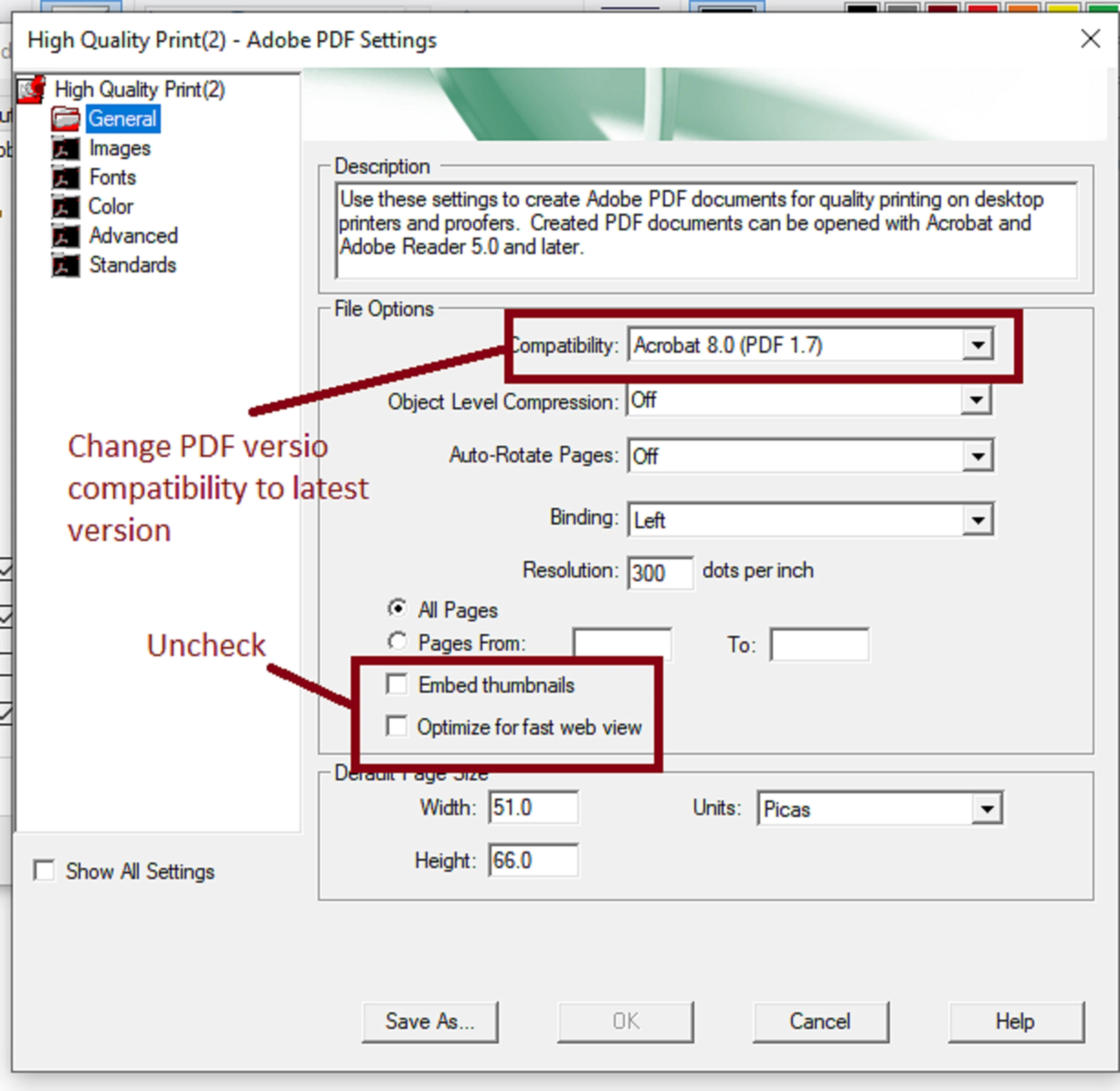Click the Save As... button

coord(430,1021)
